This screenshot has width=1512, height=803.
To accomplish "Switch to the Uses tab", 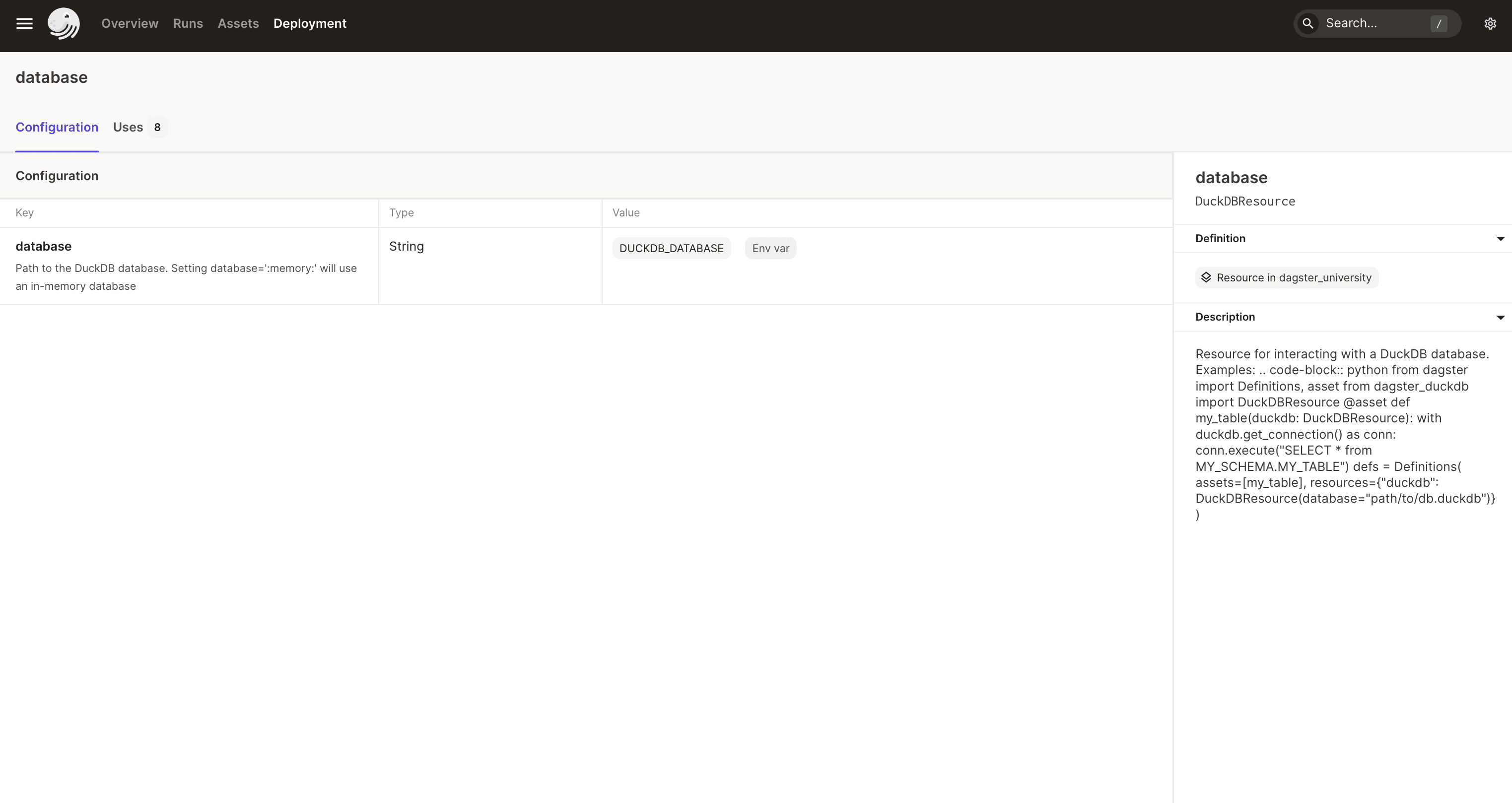I will (128, 127).
